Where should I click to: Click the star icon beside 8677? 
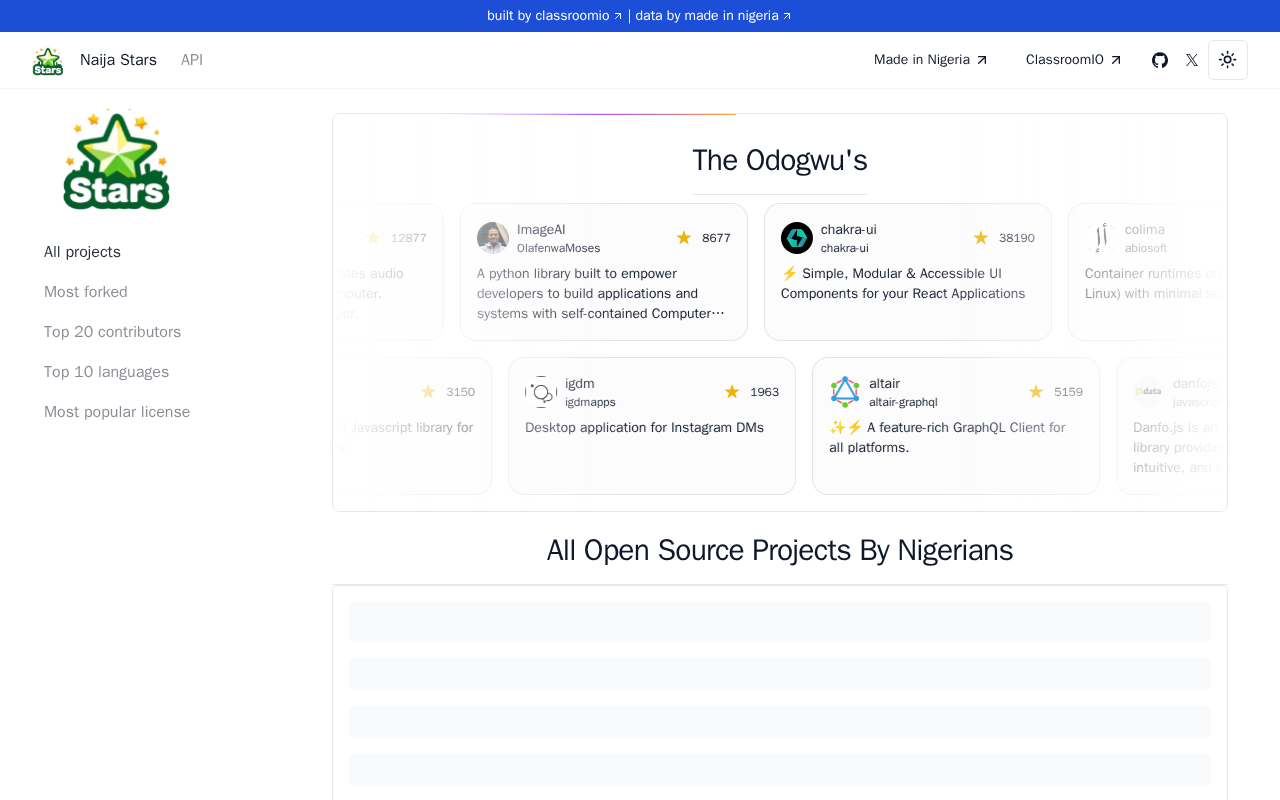pyautogui.click(x=684, y=238)
